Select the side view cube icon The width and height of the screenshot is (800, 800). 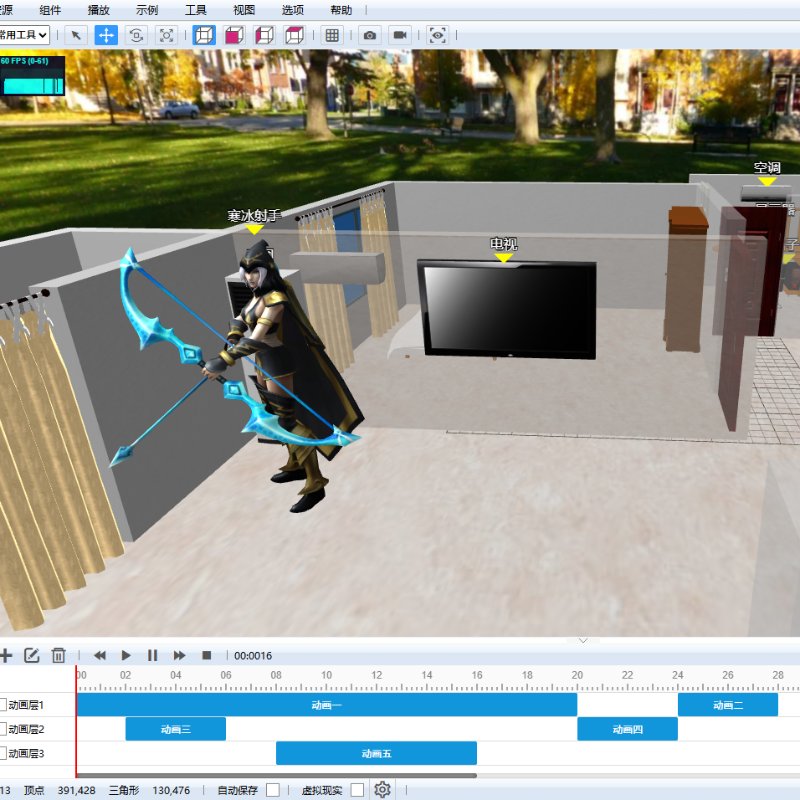click(x=264, y=35)
